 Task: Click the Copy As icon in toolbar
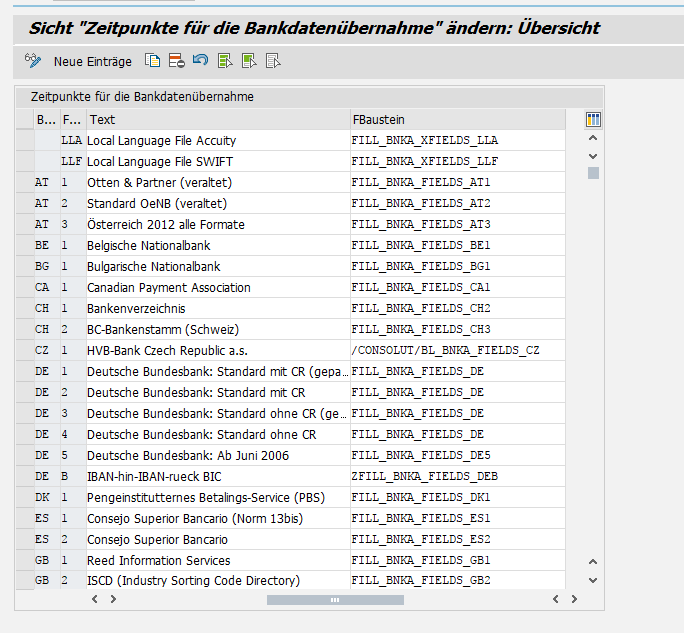pyautogui.click(x=153, y=61)
